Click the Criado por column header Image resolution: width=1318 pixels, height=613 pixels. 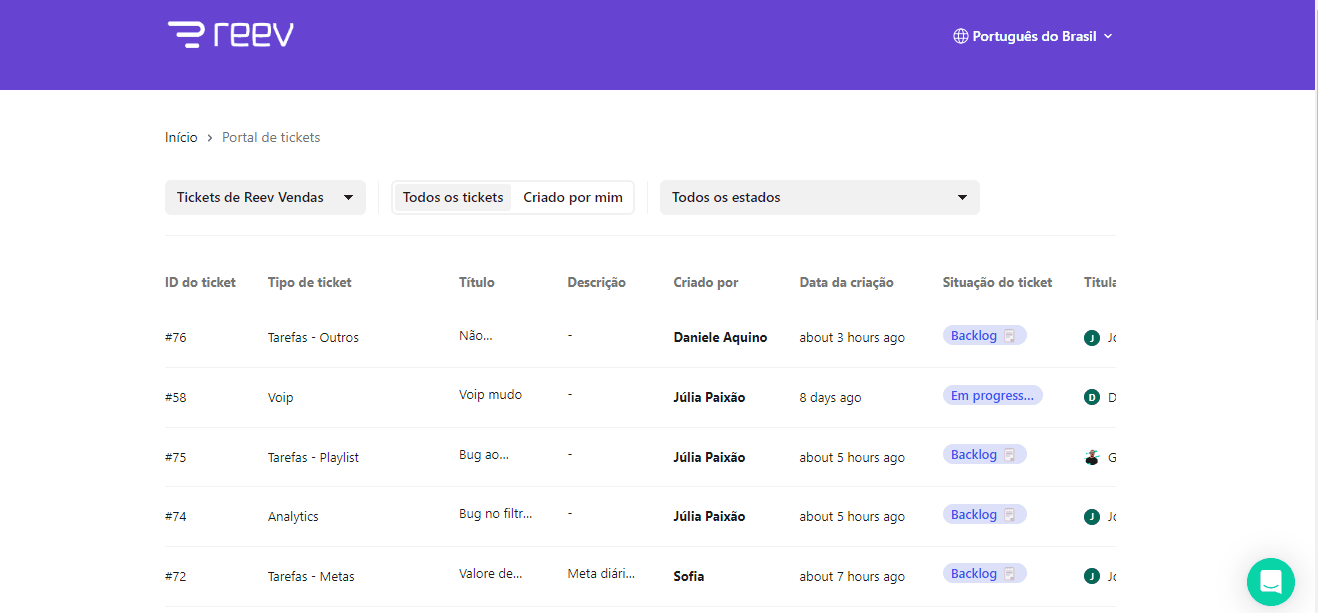coord(706,282)
